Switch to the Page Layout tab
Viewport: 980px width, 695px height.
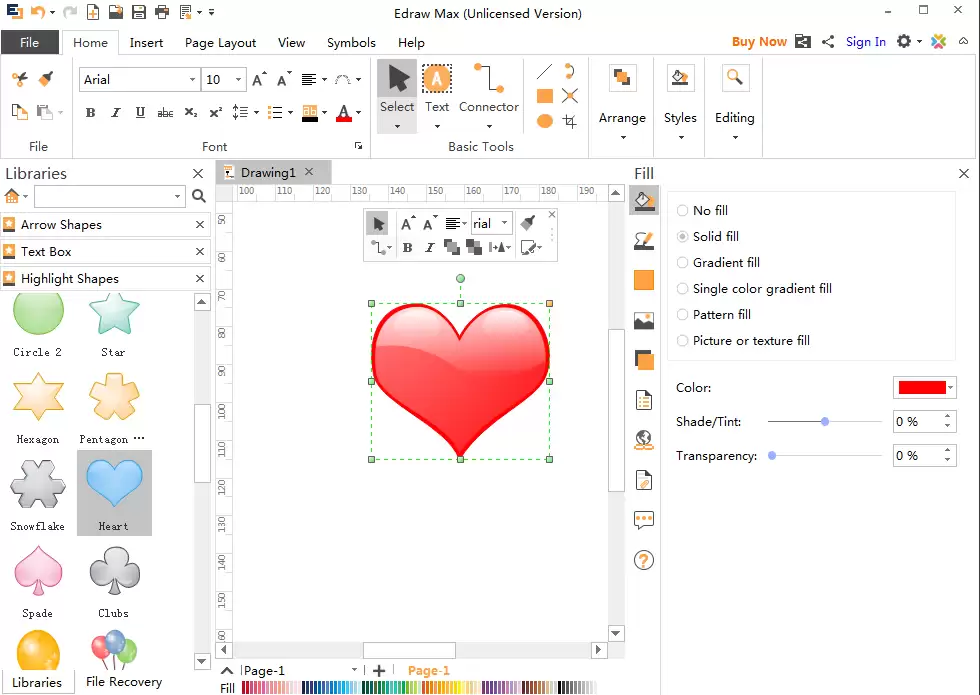point(220,42)
